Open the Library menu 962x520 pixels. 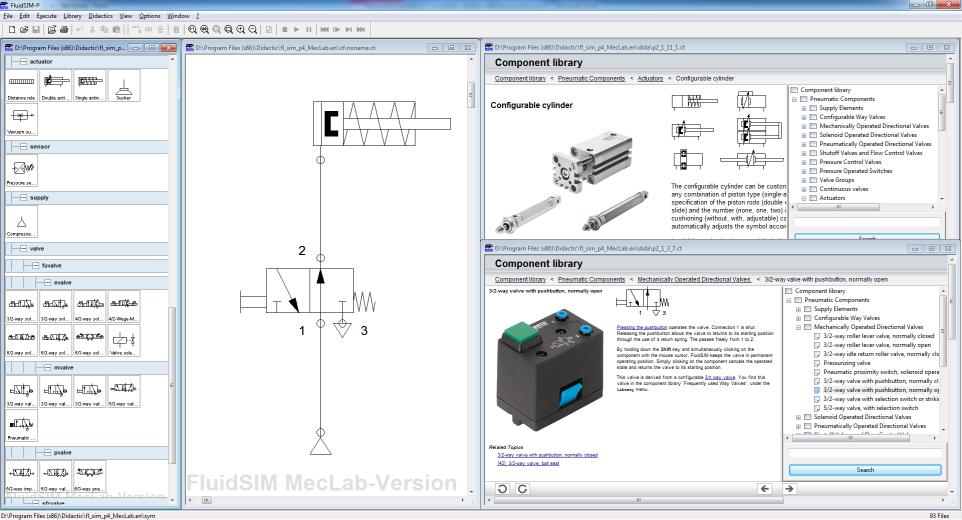coord(72,16)
